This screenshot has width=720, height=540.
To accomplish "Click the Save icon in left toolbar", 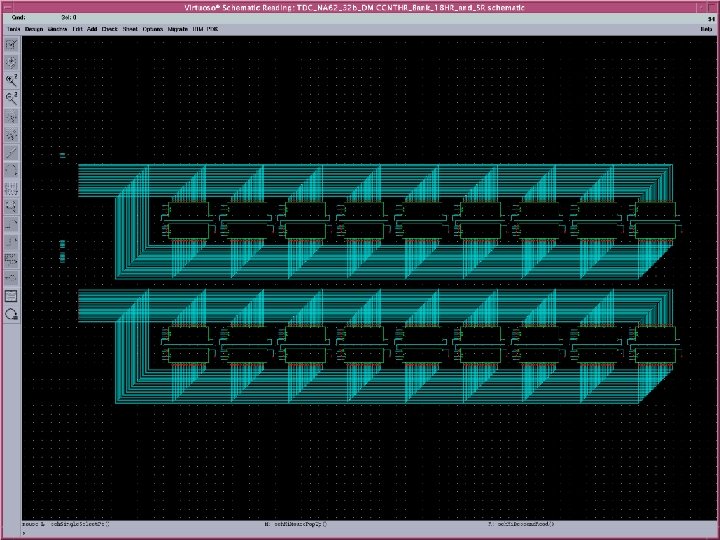I will pos(11,61).
